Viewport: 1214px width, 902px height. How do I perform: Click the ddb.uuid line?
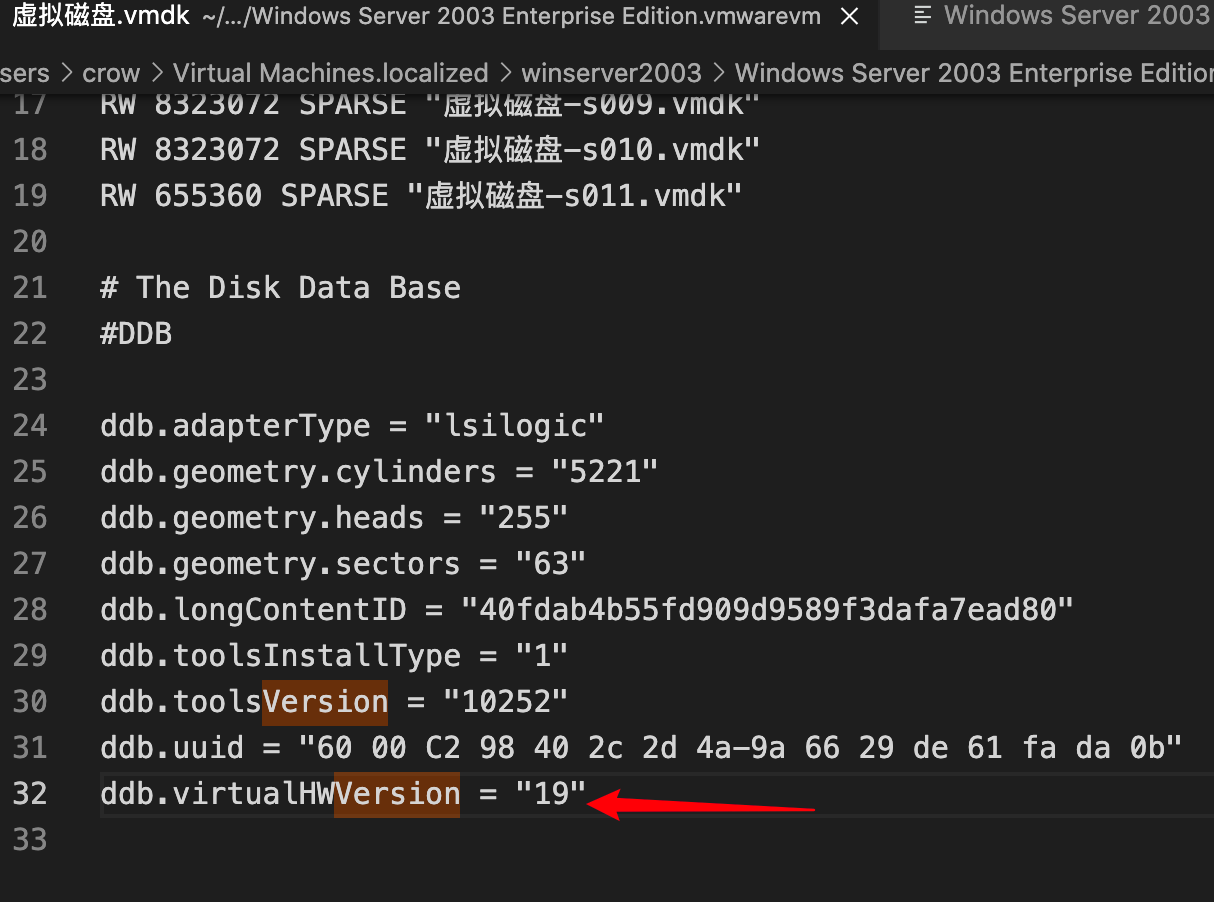pyautogui.click(x=641, y=747)
